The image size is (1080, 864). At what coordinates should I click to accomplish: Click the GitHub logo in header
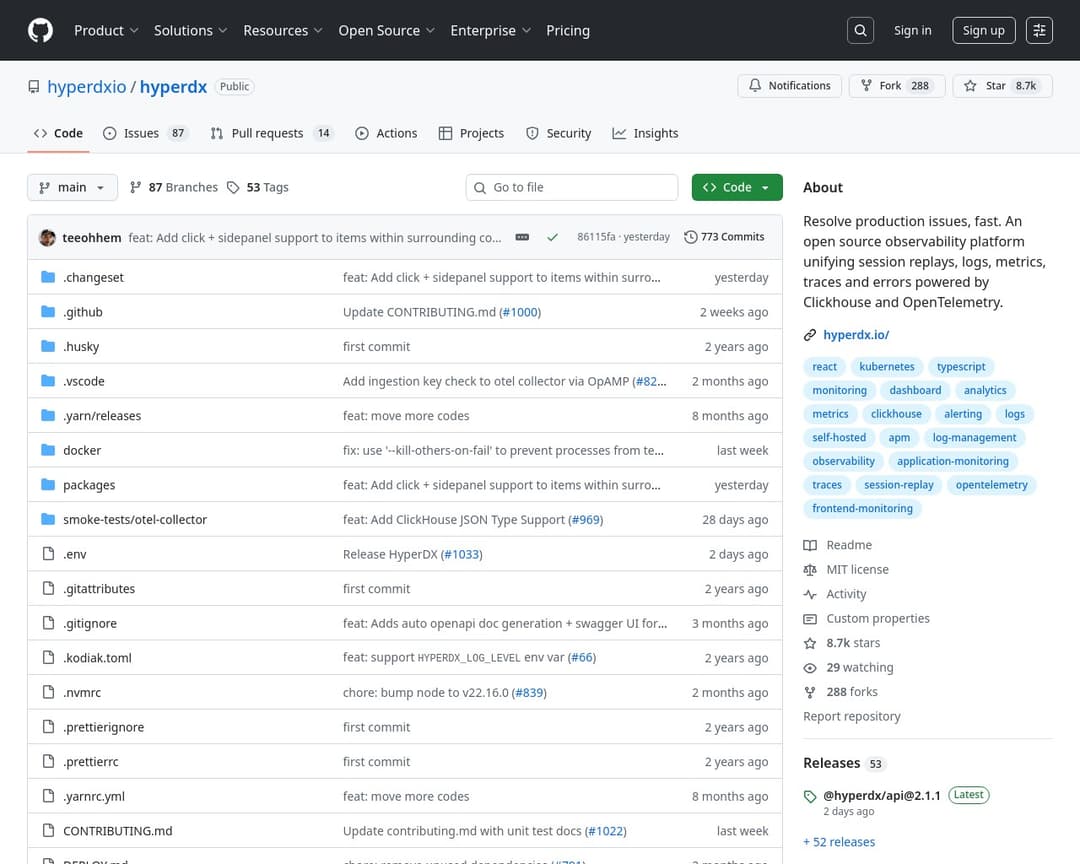click(x=40, y=31)
